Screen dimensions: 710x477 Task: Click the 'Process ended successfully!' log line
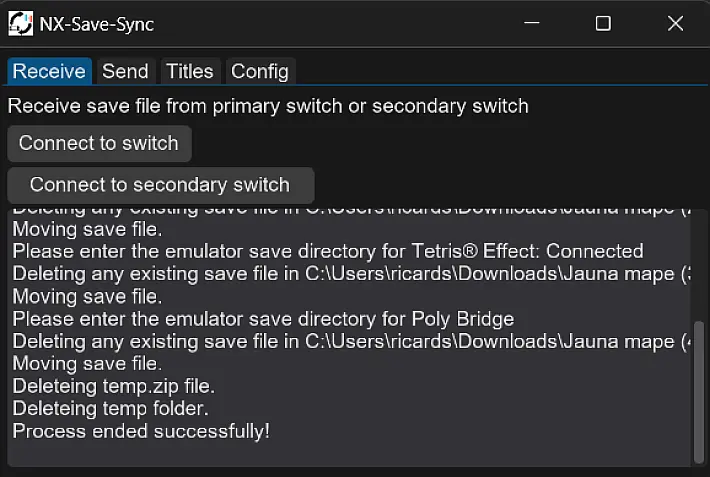point(141,431)
